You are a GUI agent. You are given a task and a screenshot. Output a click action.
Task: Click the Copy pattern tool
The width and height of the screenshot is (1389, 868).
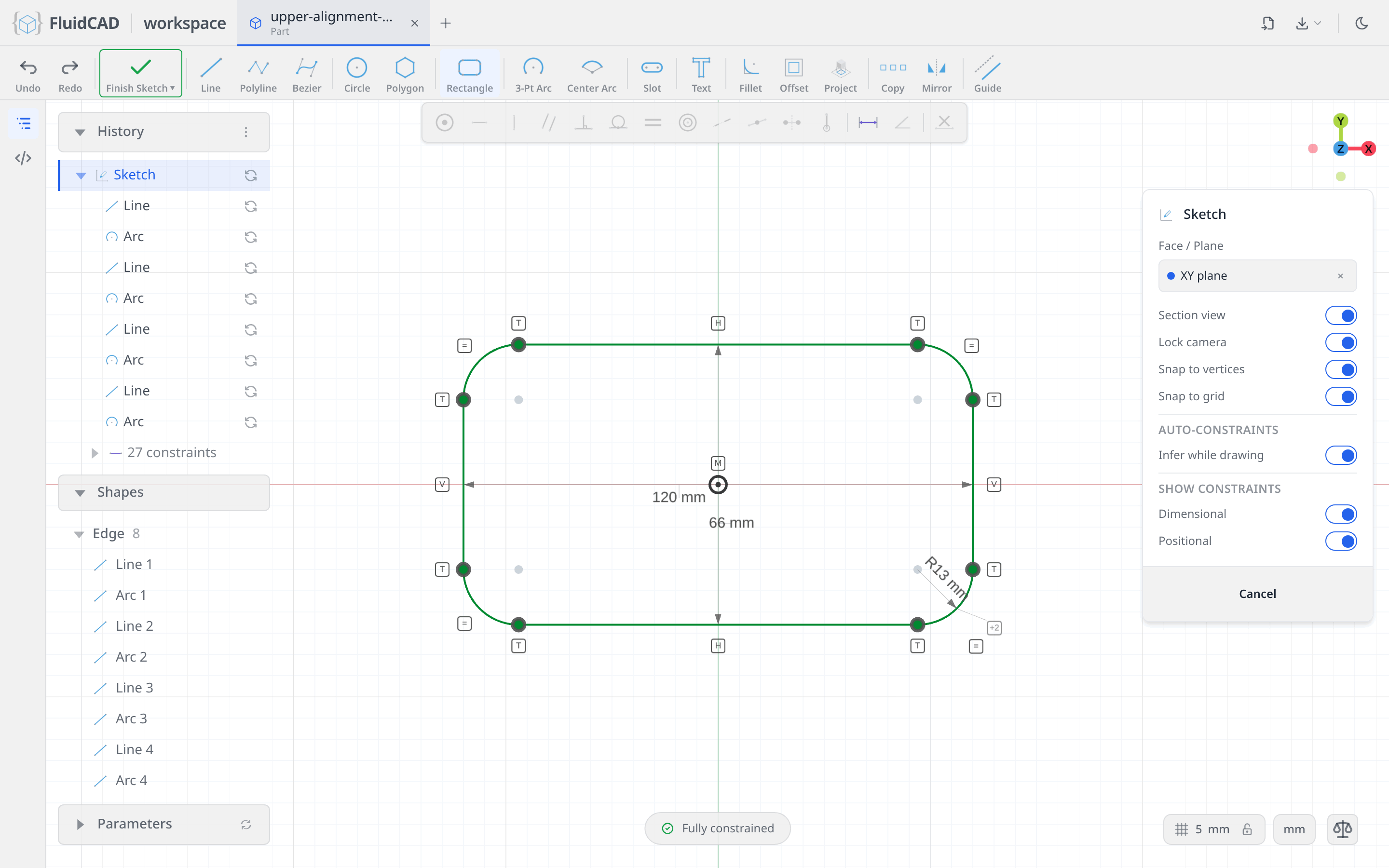(x=893, y=74)
